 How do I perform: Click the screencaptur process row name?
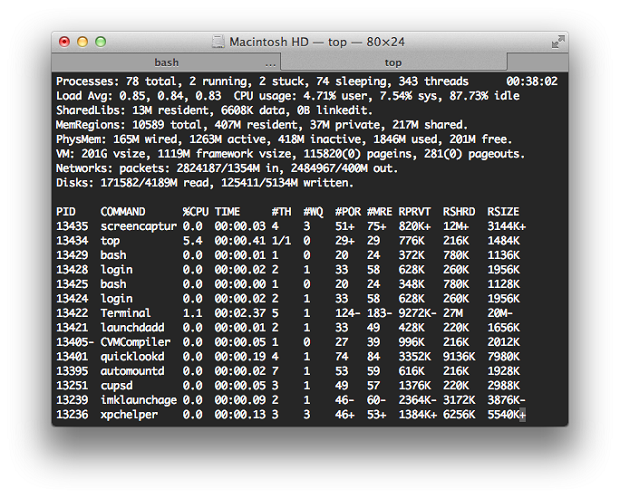138,226
